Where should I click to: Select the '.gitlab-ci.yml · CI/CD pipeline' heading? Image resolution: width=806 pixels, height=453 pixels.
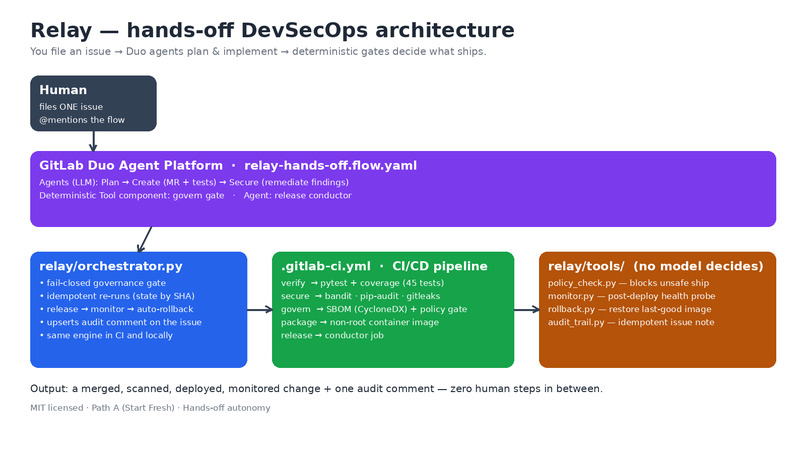coord(384,266)
